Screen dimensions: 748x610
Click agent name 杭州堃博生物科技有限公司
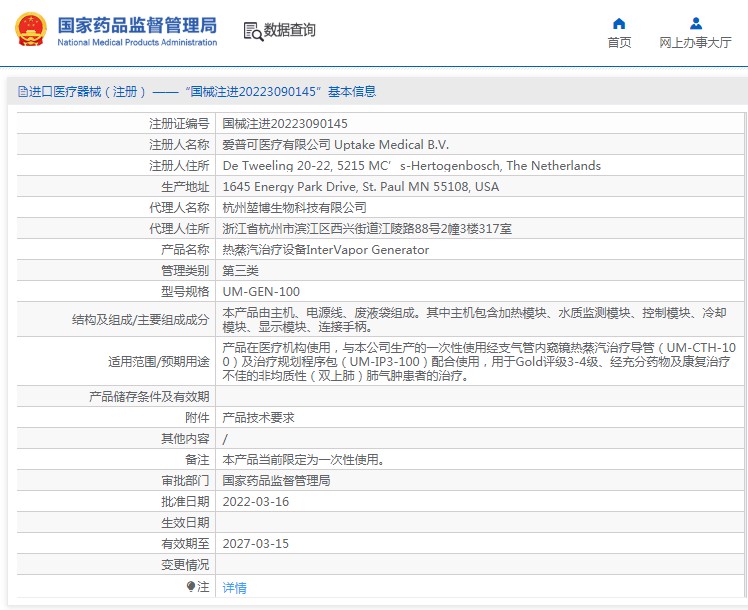pyautogui.click(x=294, y=208)
